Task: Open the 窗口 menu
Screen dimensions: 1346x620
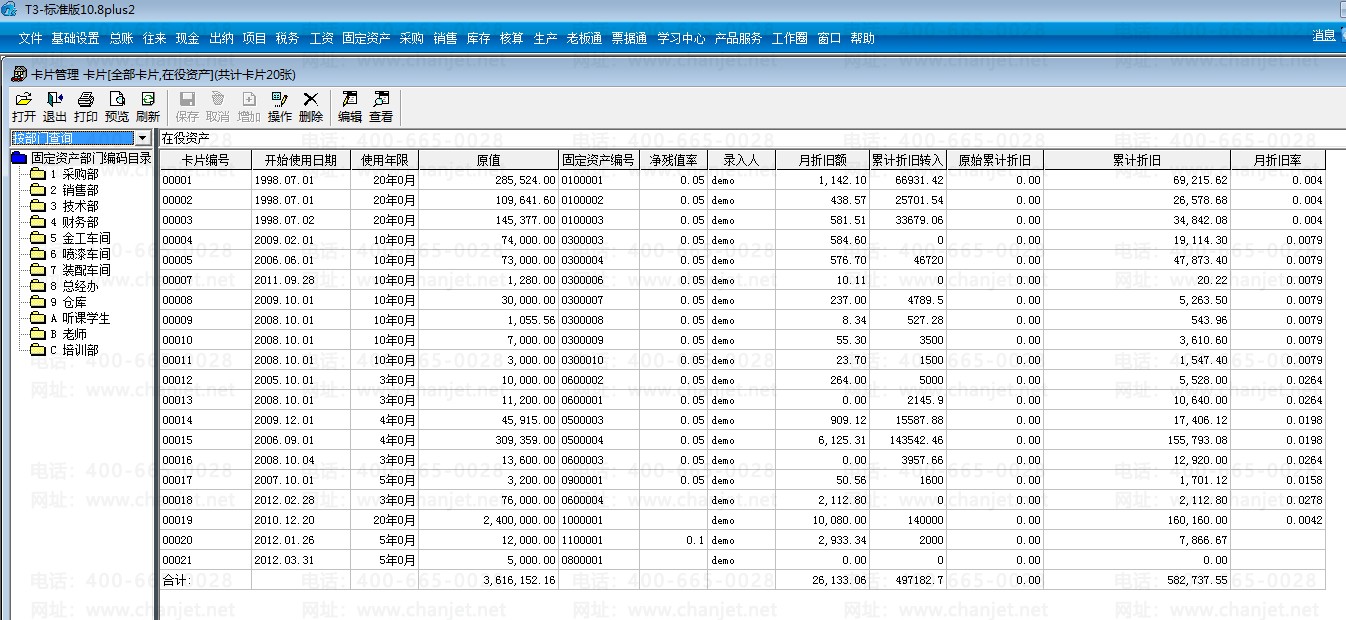Action: point(829,38)
